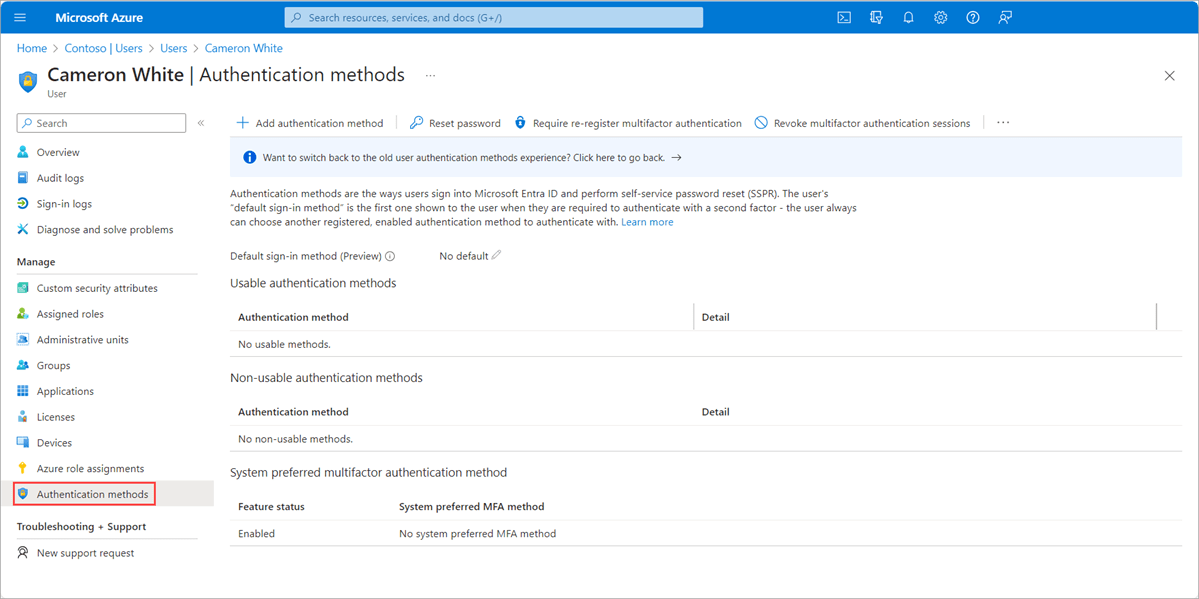Screen dimensions: 1199x599
Task: Follow the Click here to go back link
Action: [620, 157]
